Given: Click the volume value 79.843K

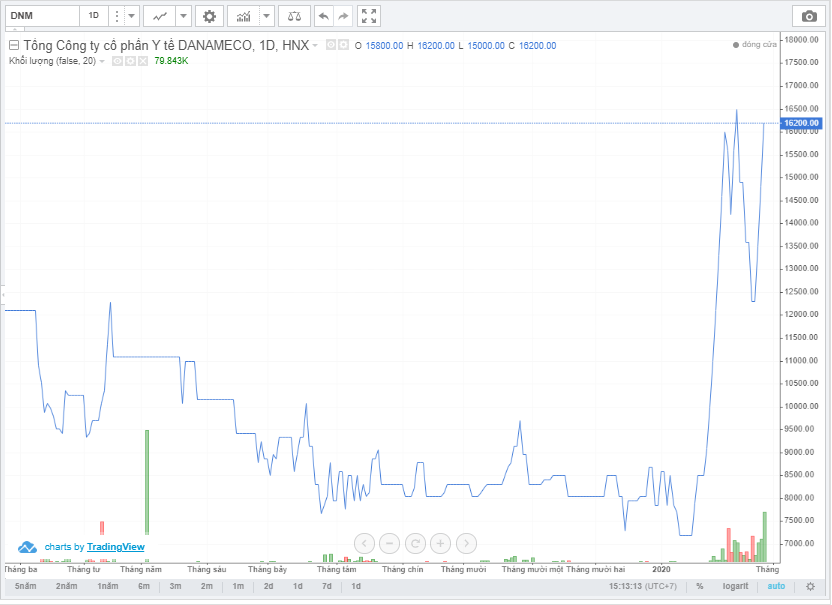Looking at the screenshot, I should coord(171,61).
